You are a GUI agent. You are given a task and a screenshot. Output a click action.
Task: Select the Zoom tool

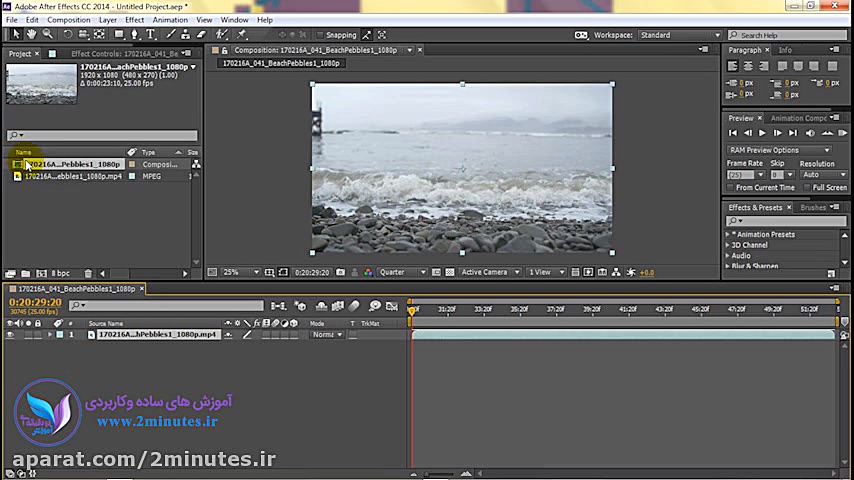pyautogui.click(x=48, y=34)
